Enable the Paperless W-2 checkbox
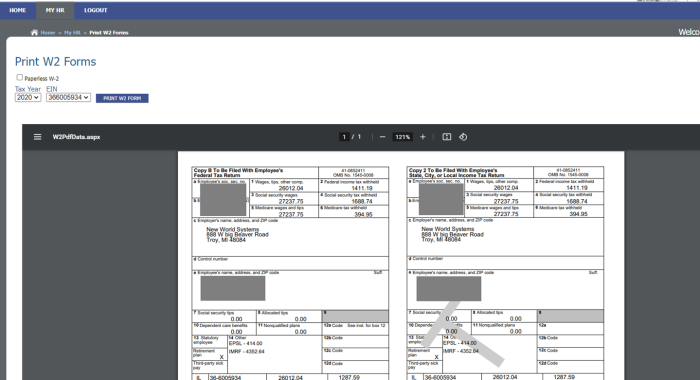The width and height of the screenshot is (700, 380). click(x=20, y=77)
